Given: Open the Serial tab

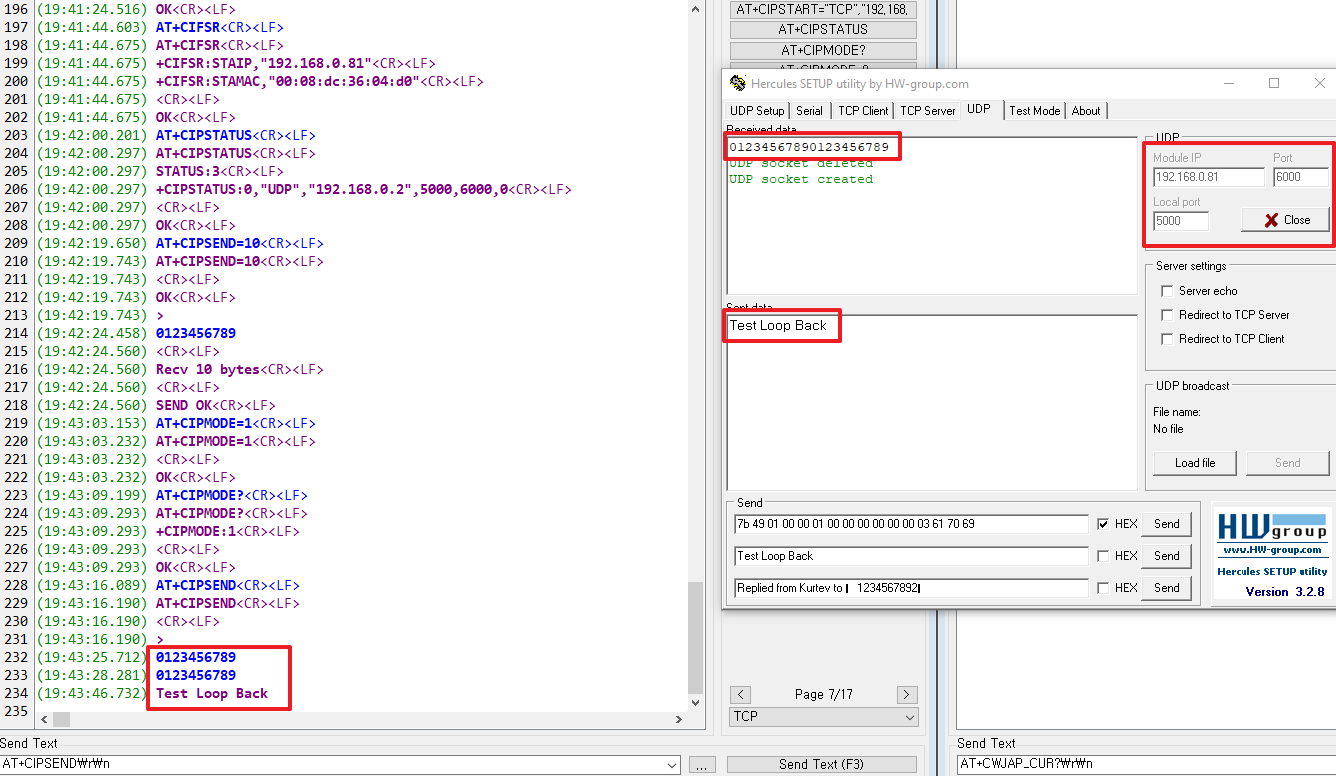Looking at the screenshot, I should pos(810,111).
